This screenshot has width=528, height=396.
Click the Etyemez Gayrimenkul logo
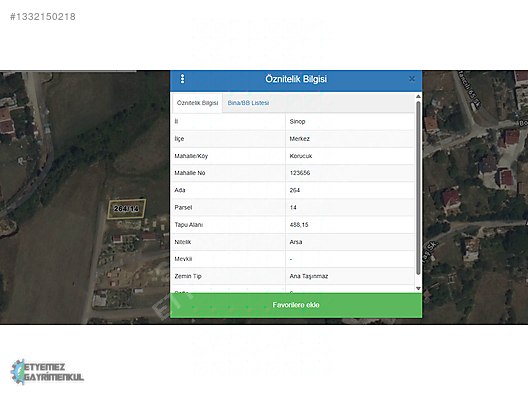click(47, 372)
